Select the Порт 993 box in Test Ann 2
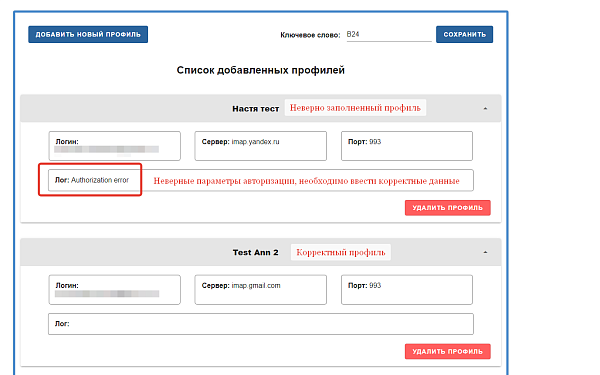Screen dimensions: 600x375 407,290
